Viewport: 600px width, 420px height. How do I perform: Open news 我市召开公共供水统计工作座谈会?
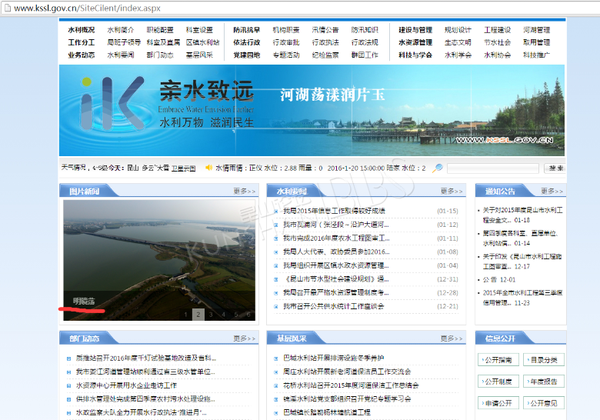pos(334,306)
